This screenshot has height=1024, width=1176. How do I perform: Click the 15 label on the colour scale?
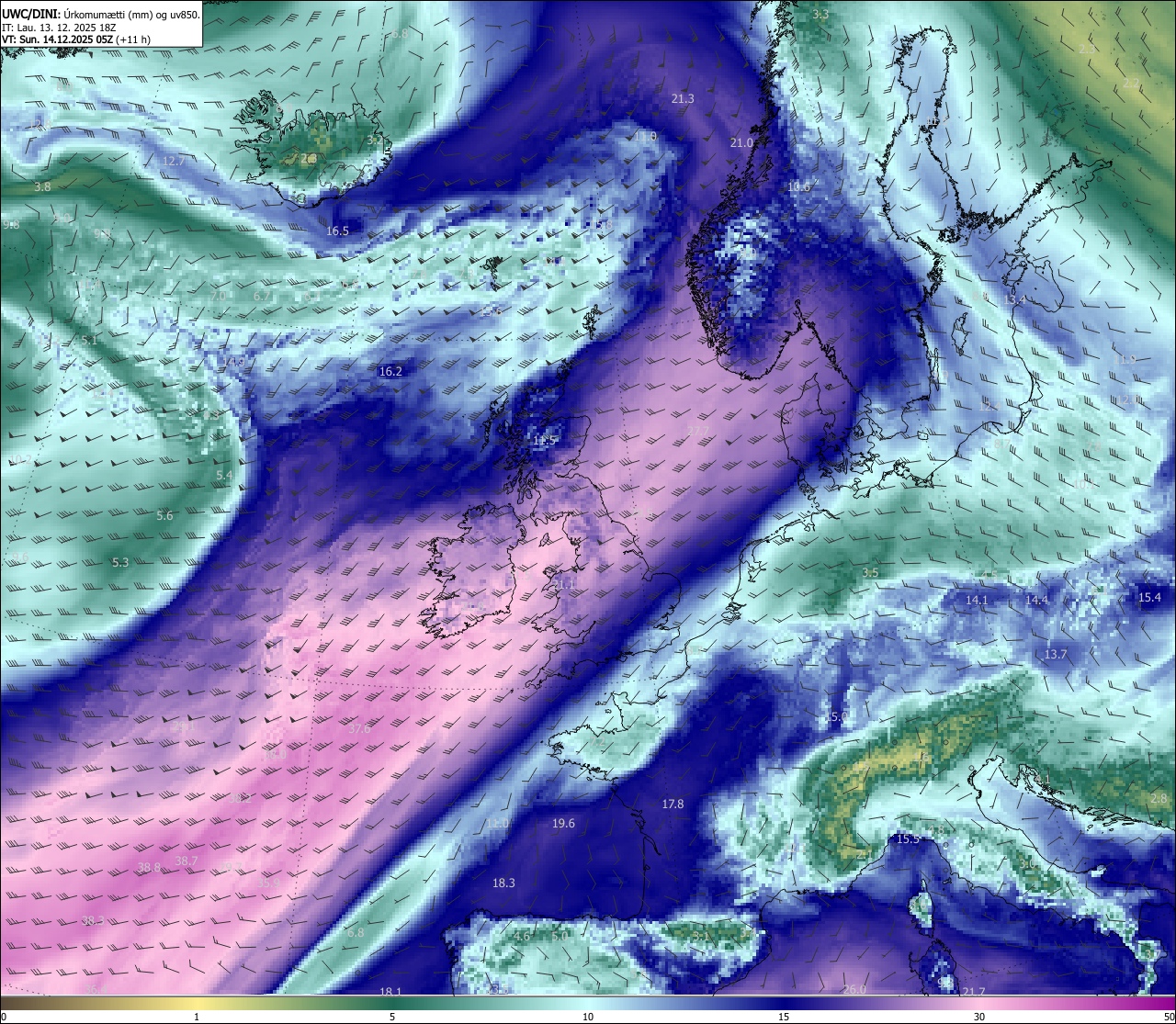(784, 1017)
